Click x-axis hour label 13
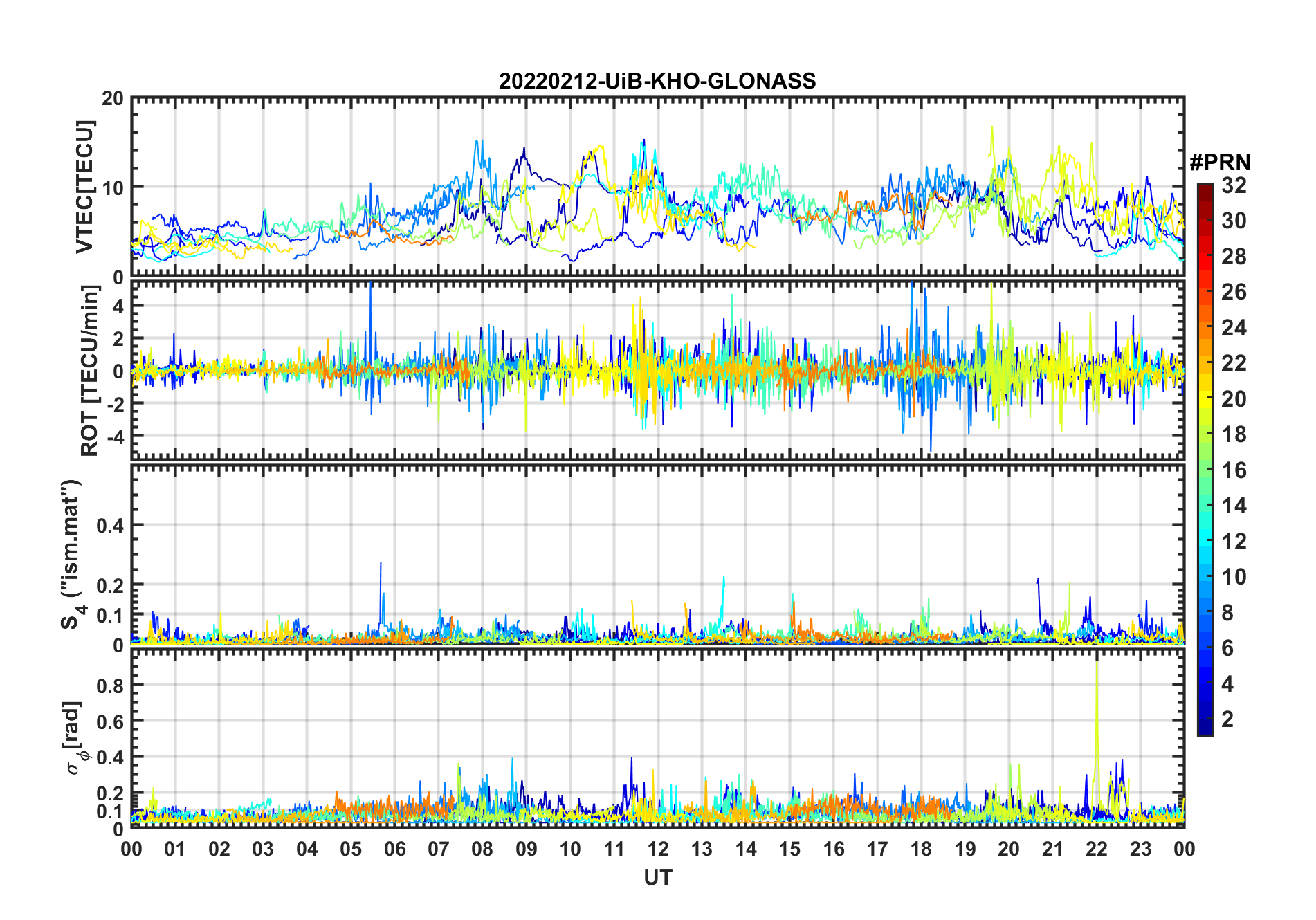Image resolution: width=1316 pixels, height=920 pixels. tap(702, 849)
